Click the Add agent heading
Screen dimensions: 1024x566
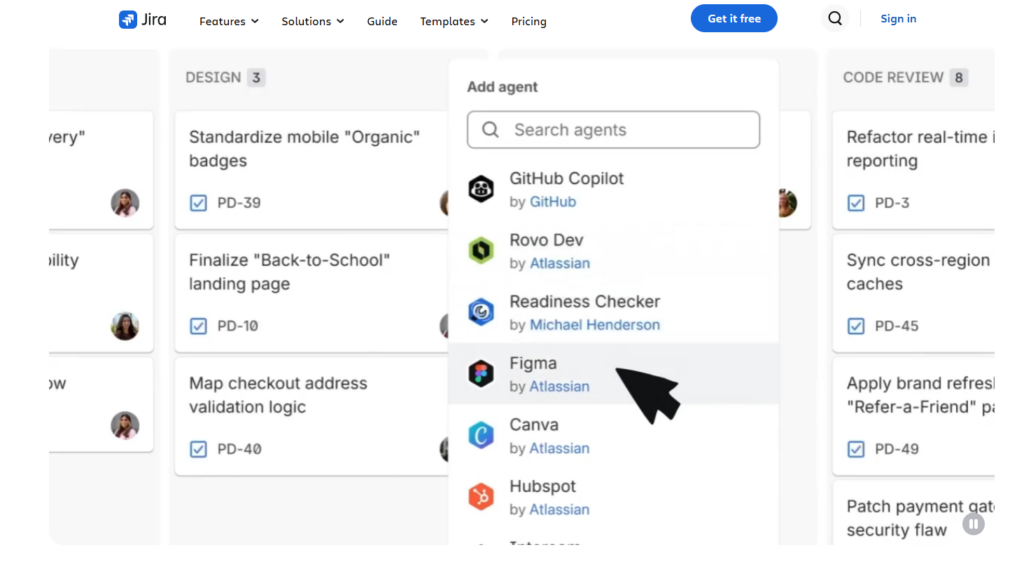502,87
